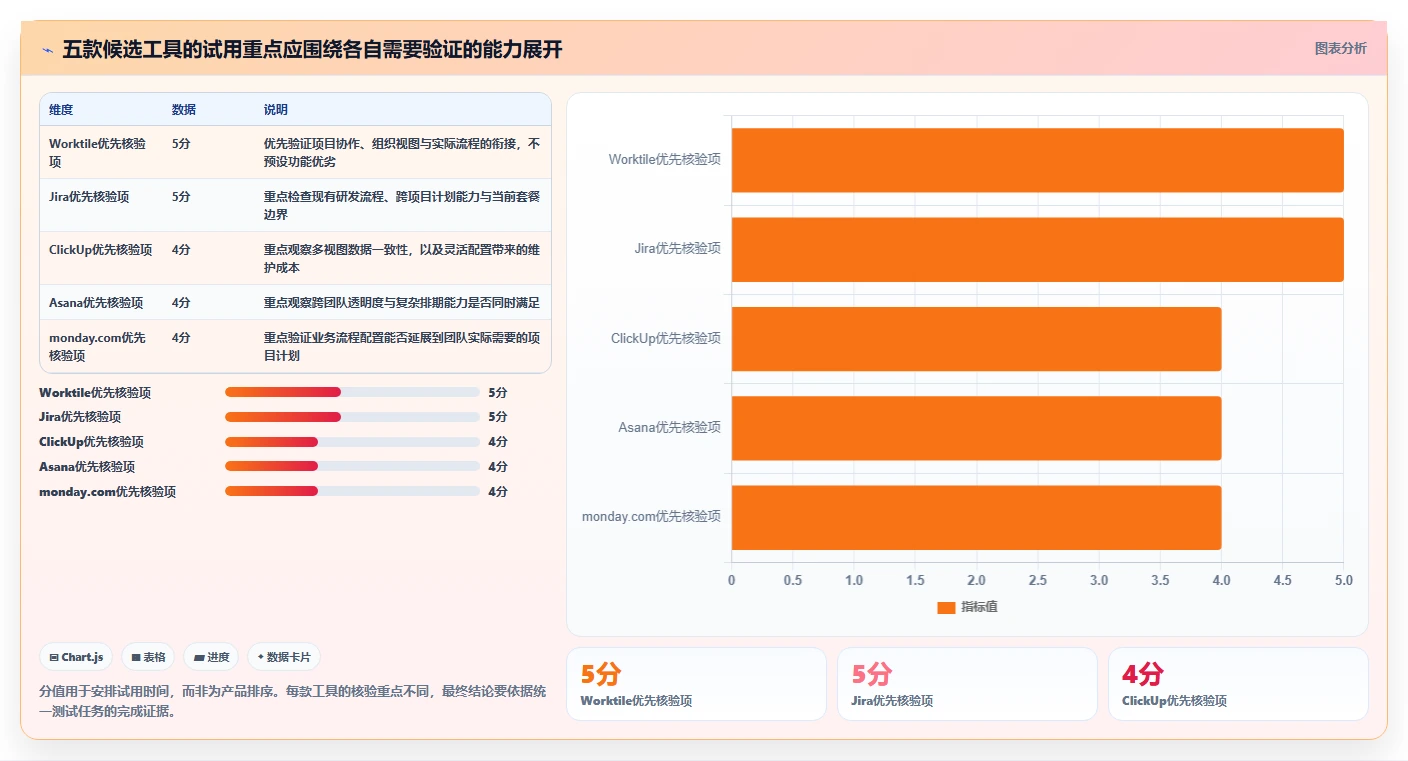Open the 5分 Jira优先核验项 data card
This screenshot has height=761, width=1408.
coord(967,684)
